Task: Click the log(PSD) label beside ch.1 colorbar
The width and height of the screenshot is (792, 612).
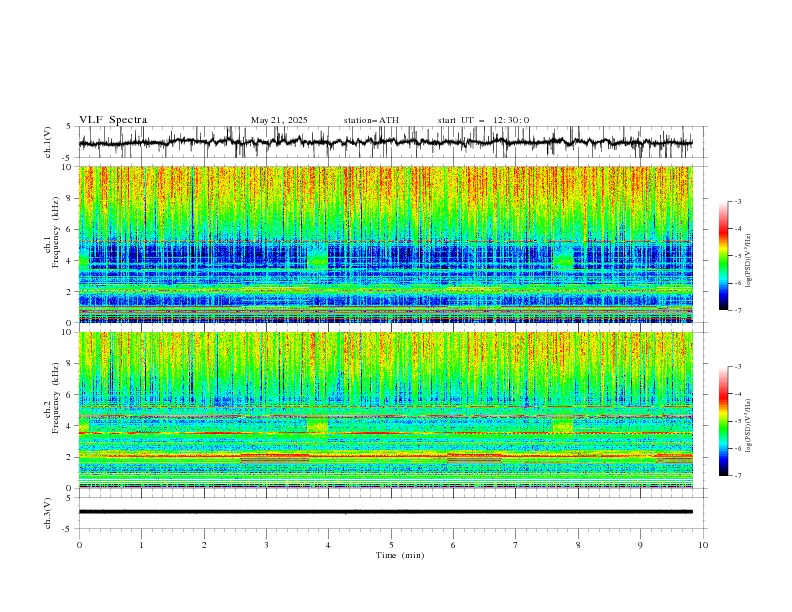Action: point(749,261)
